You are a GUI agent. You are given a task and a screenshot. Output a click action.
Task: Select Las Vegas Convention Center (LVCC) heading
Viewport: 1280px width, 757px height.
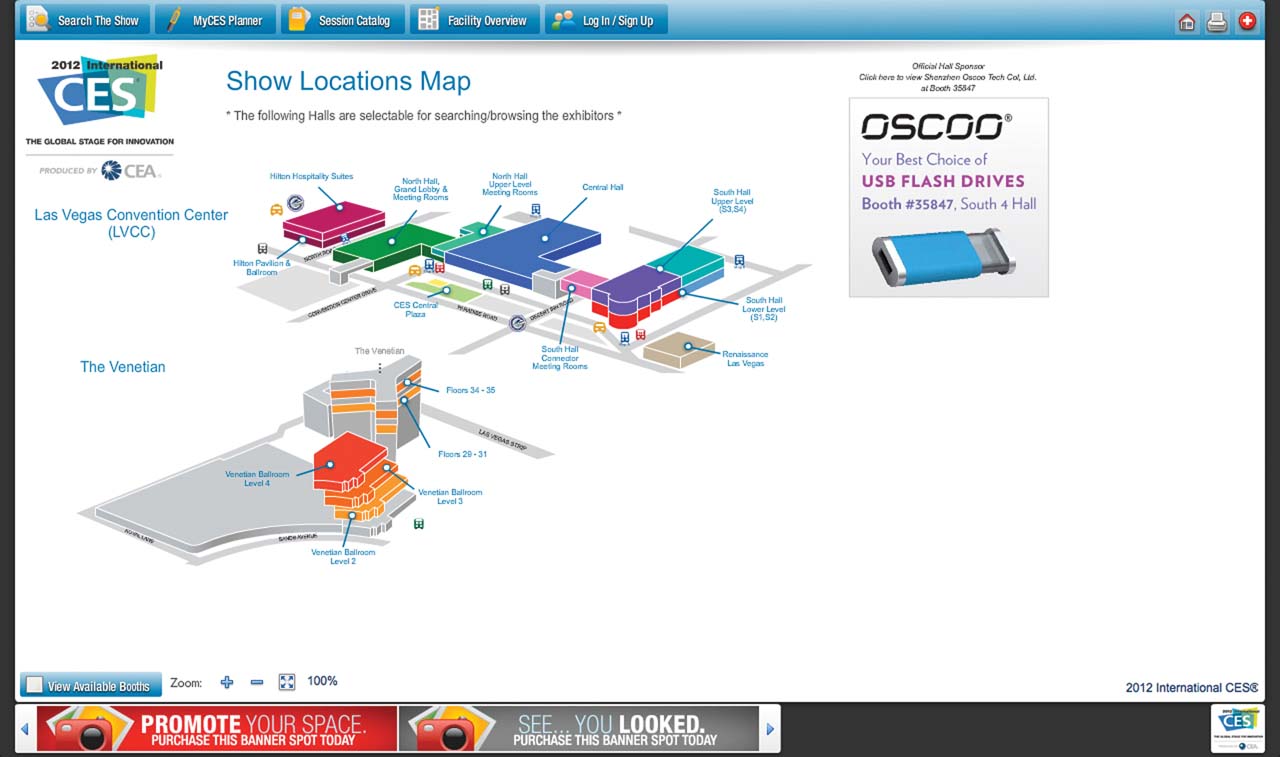[x=131, y=223]
